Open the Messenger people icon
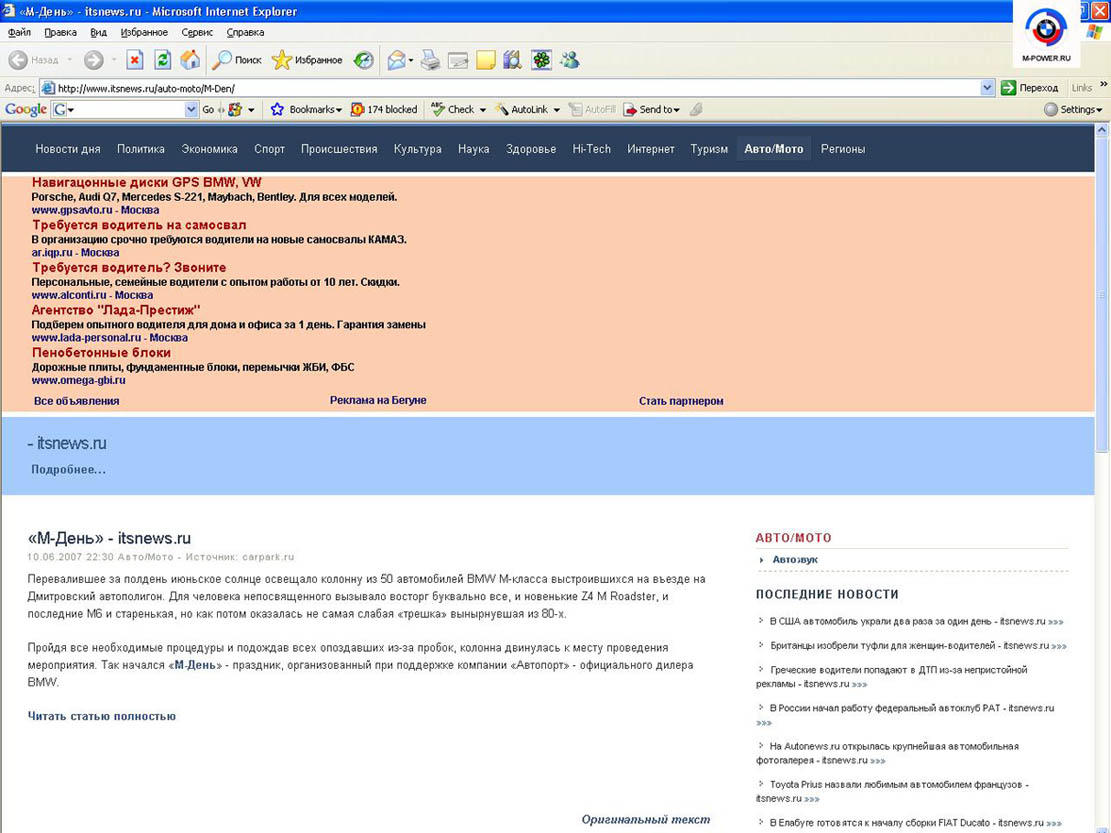The width and height of the screenshot is (1111, 833). click(569, 60)
